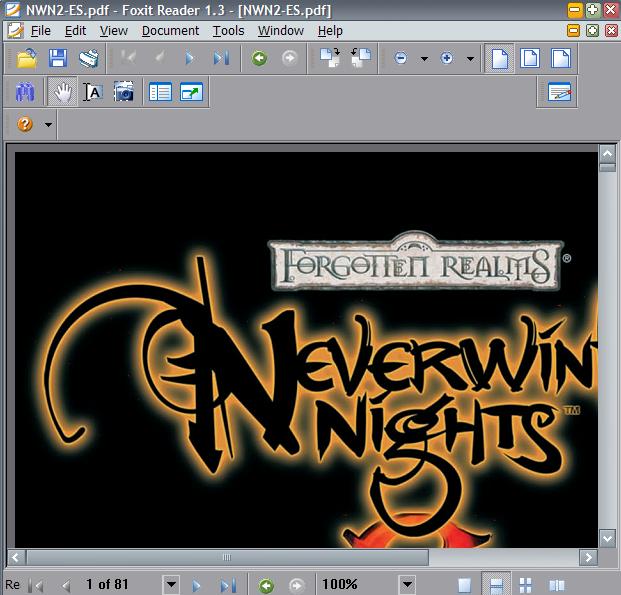Rotate page counterclockwise icon

tap(361, 59)
